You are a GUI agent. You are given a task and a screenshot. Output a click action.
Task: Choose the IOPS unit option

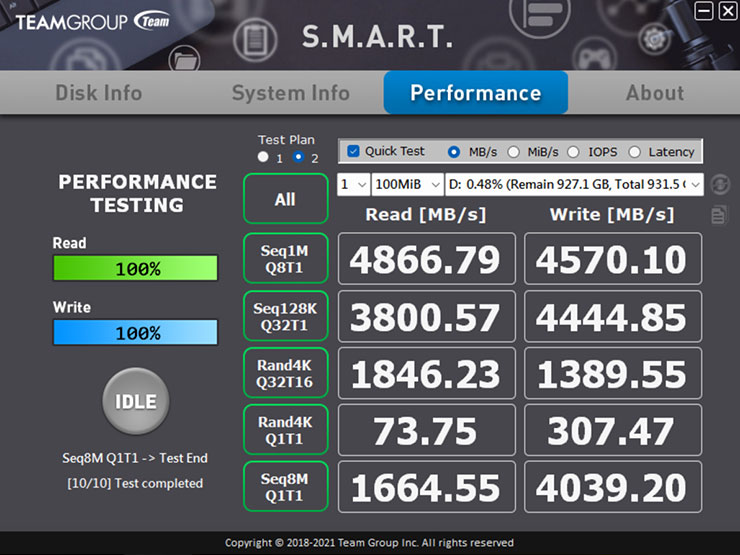tap(573, 152)
